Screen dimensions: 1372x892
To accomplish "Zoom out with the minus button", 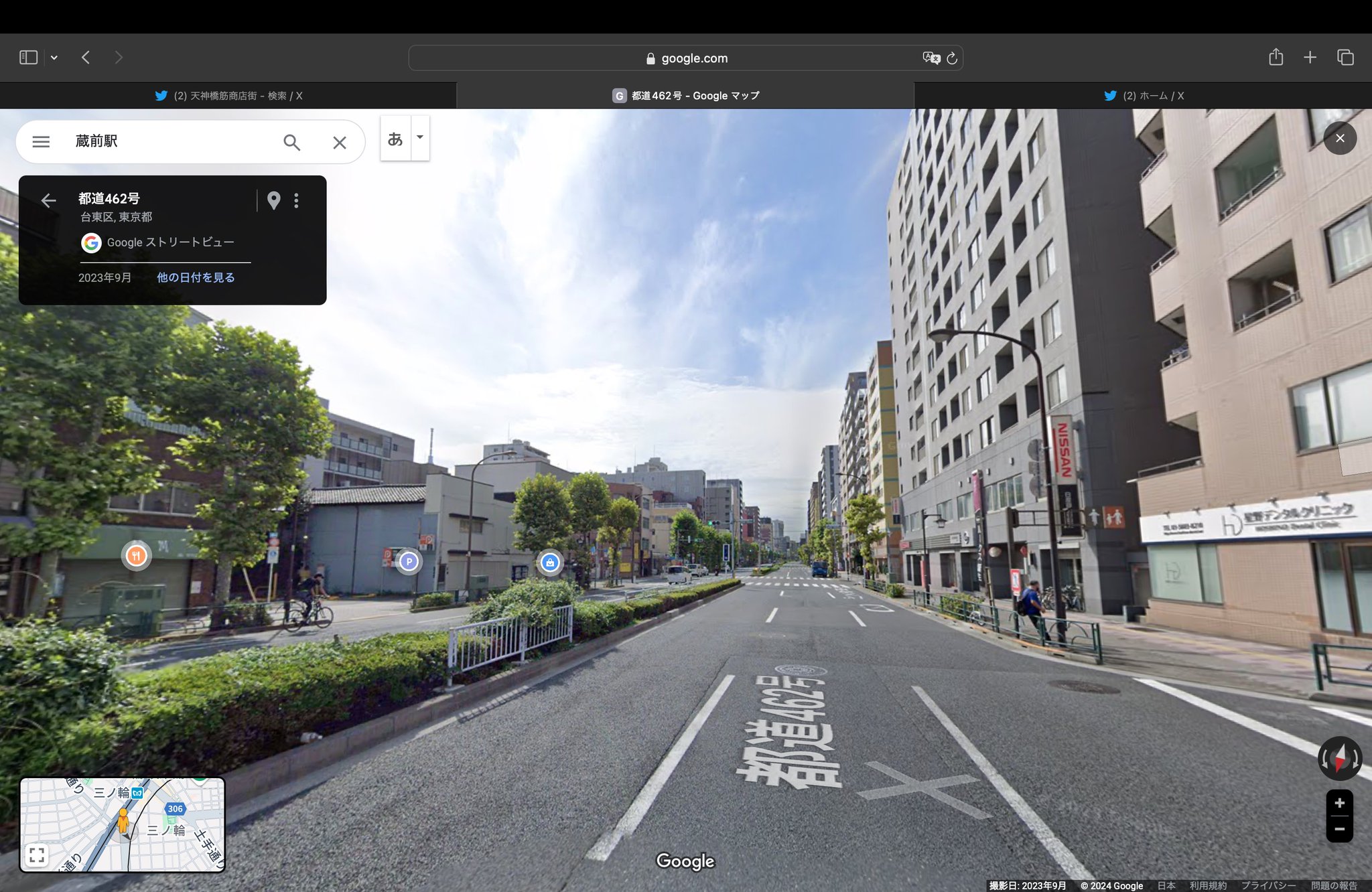I will tap(1339, 829).
